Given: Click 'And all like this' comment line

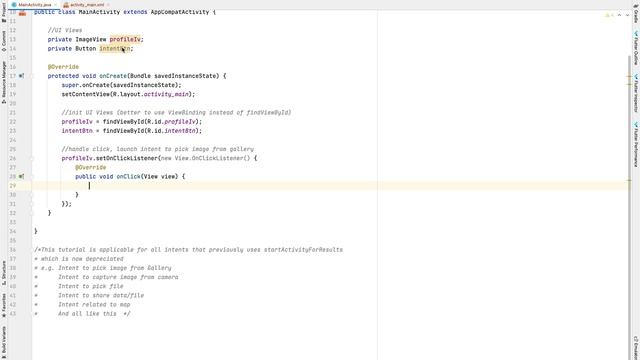Looking at the screenshot, I should point(94,314).
